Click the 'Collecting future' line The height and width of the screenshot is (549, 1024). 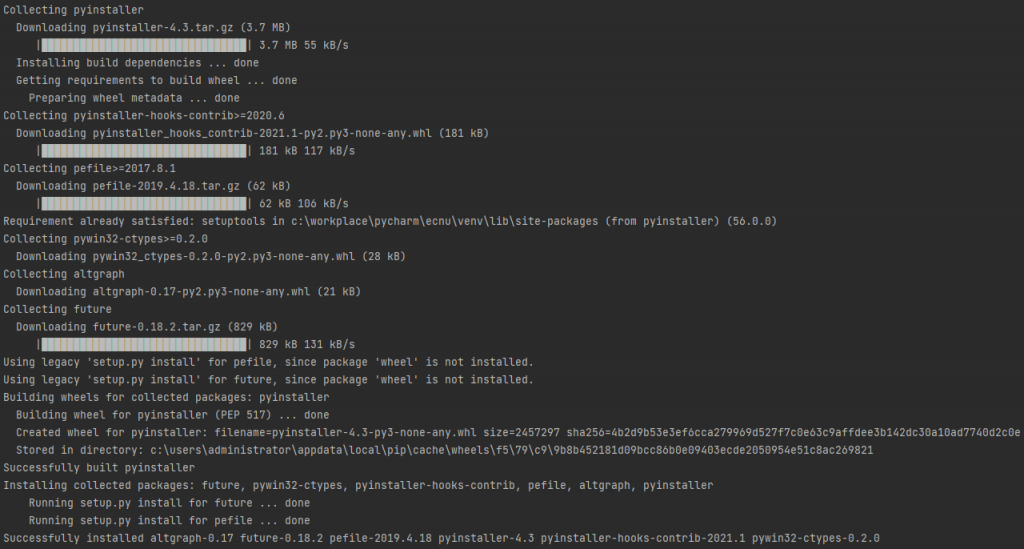[57, 309]
